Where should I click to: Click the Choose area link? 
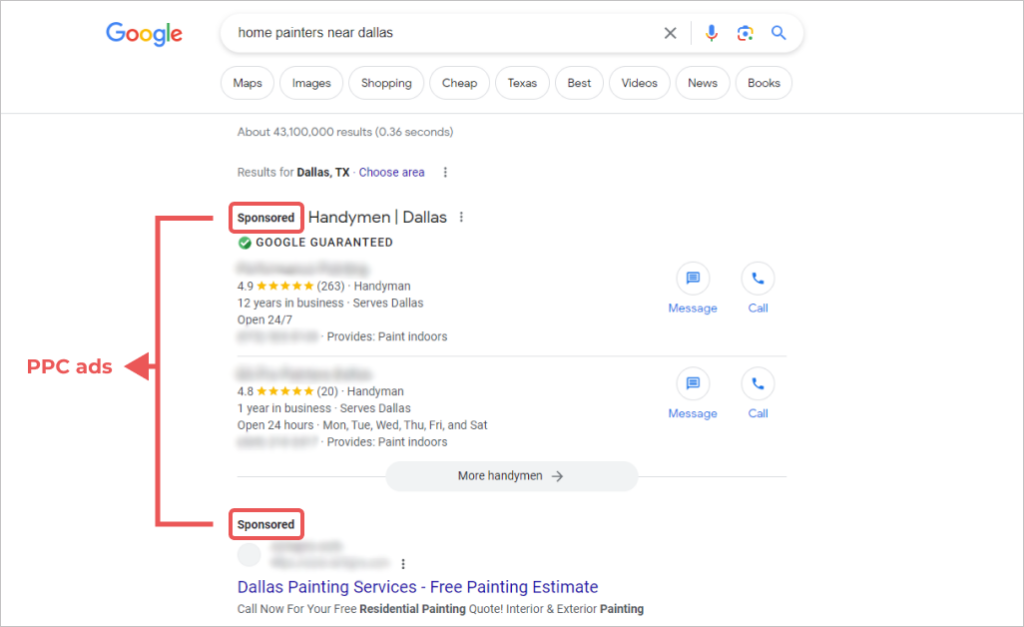click(x=391, y=172)
